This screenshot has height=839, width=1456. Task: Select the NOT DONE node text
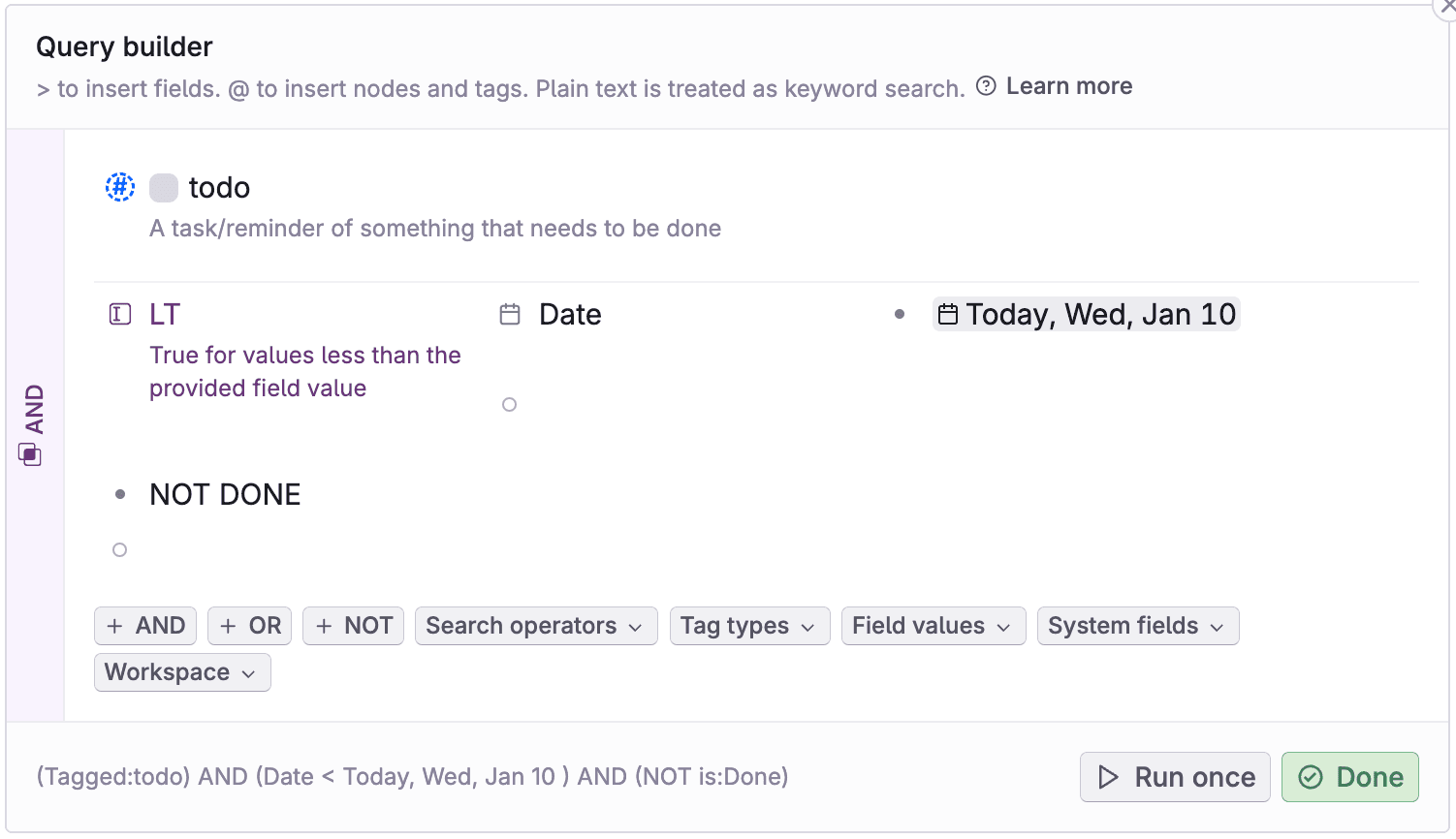coord(225,494)
